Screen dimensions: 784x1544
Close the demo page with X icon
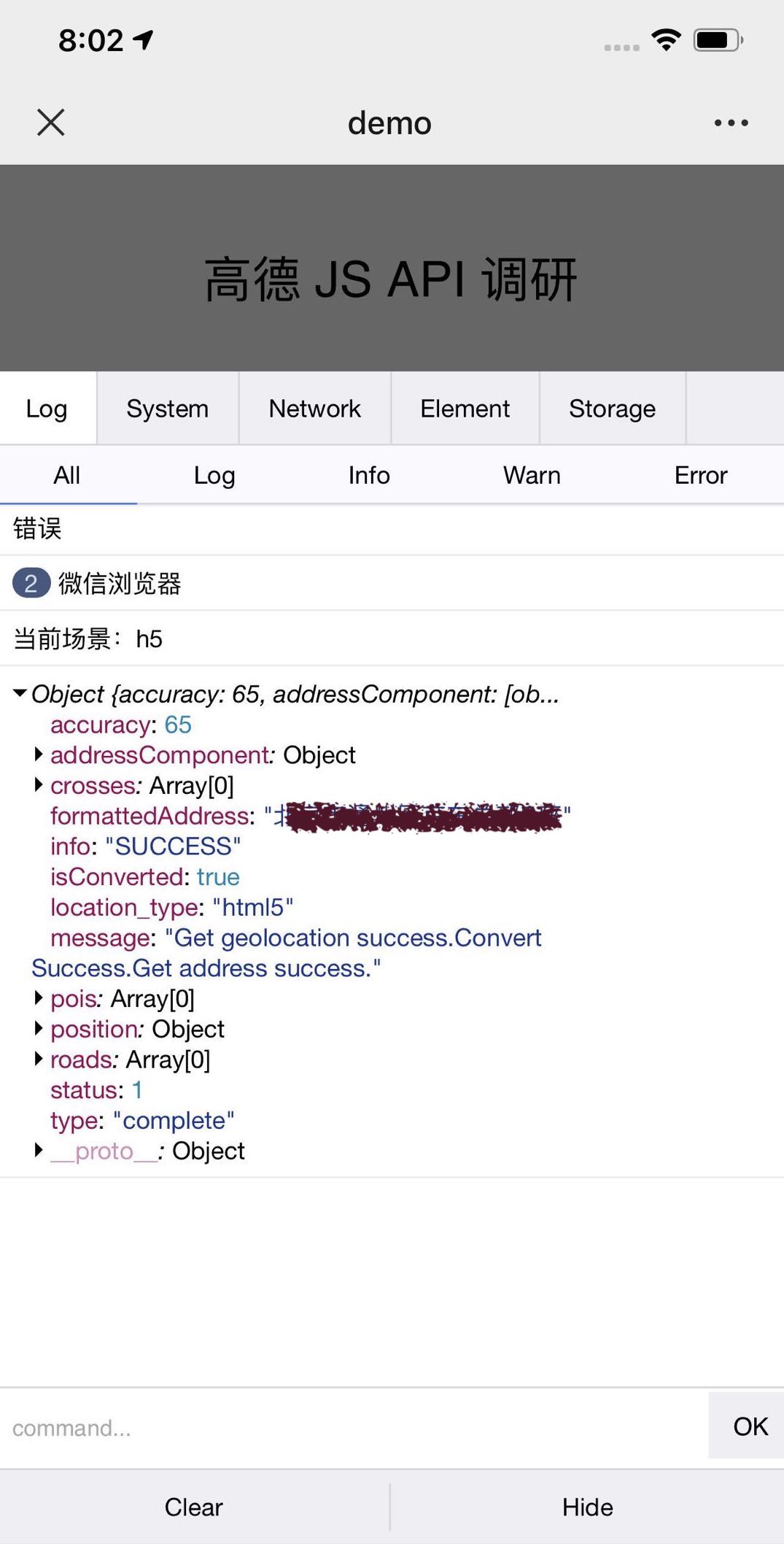point(50,123)
